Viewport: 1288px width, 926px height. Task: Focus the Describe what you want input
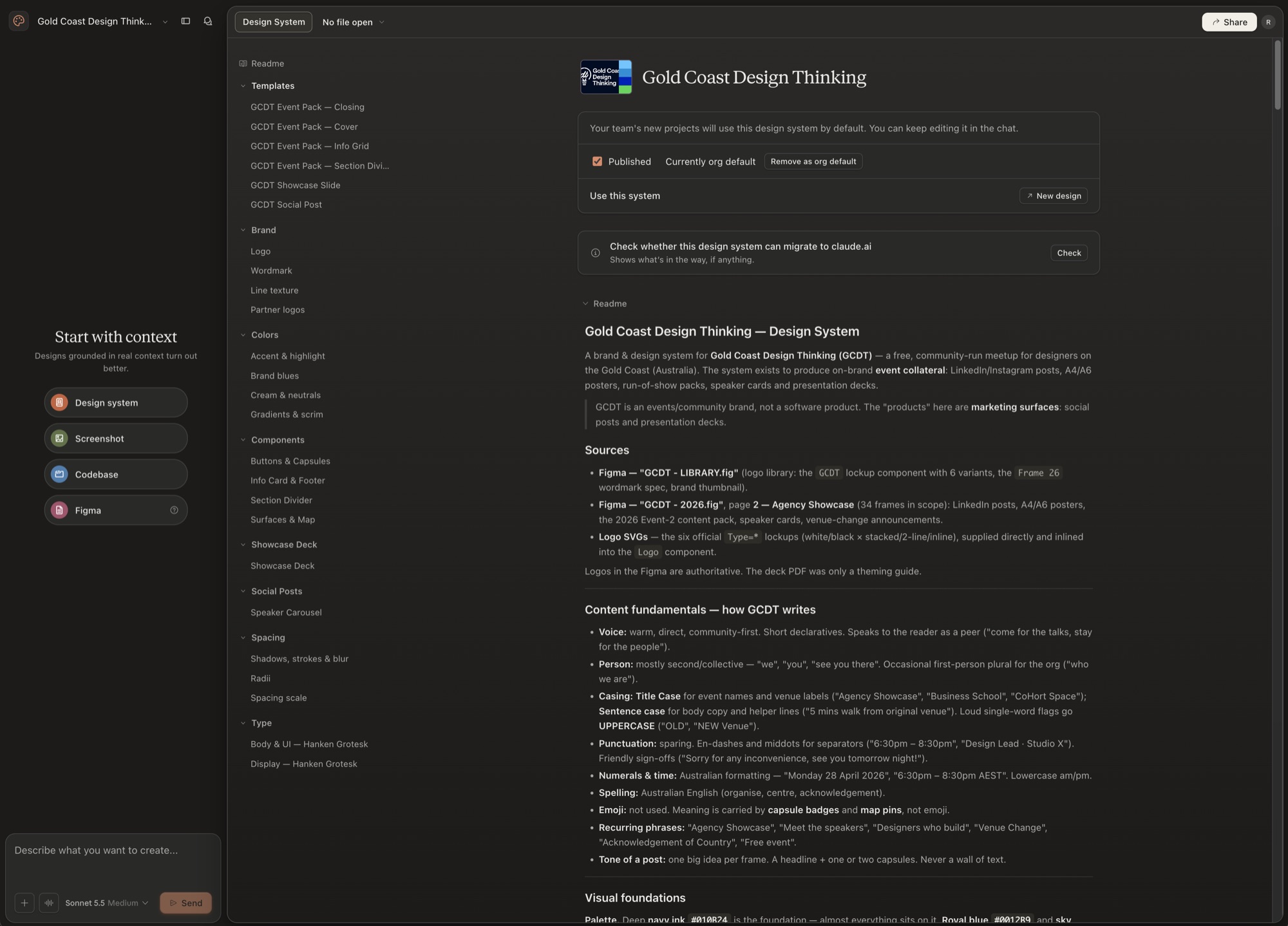pos(113,860)
